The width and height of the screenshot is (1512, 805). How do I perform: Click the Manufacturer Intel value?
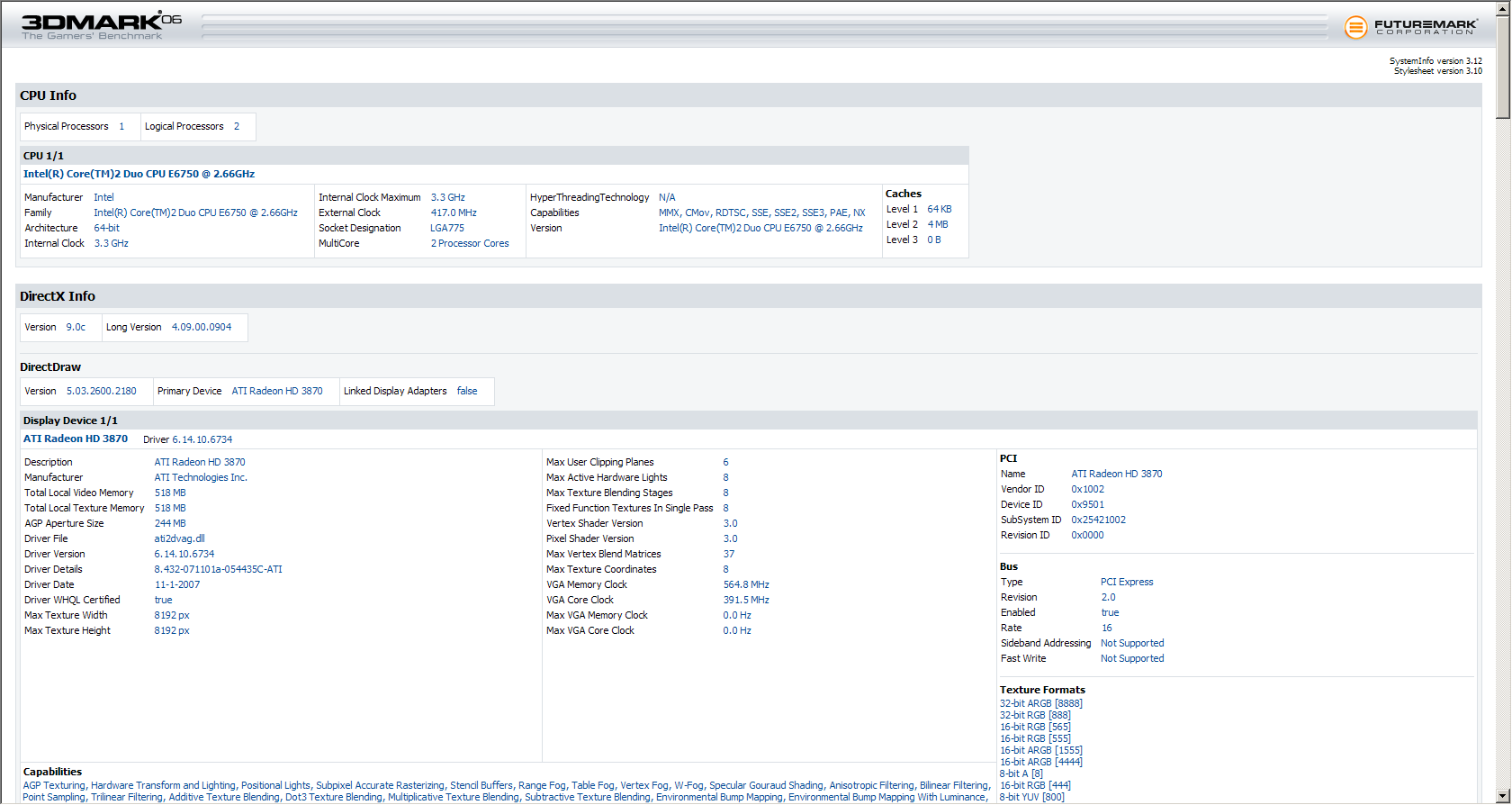(103, 197)
